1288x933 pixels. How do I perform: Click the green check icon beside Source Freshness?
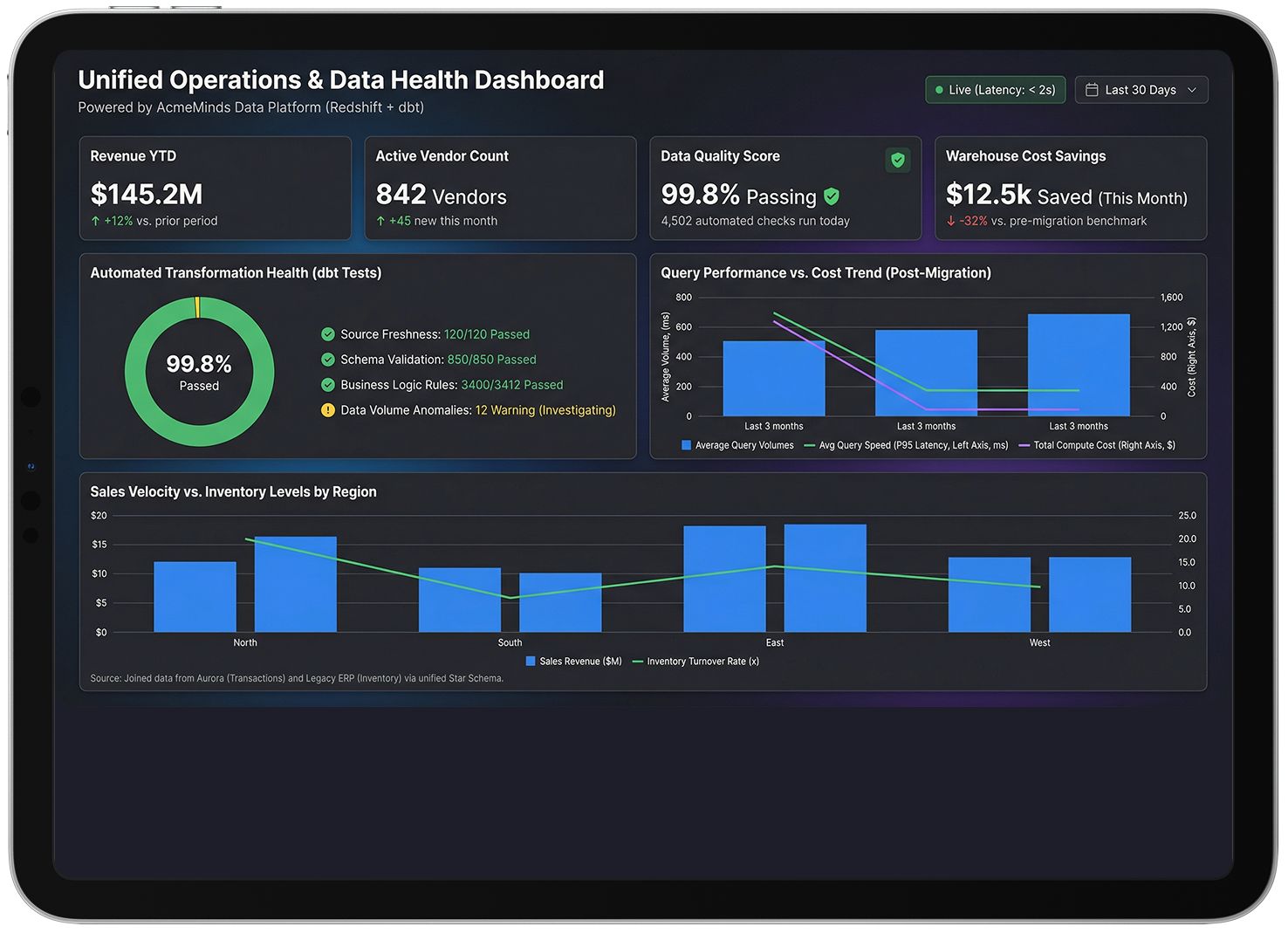[x=328, y=334]
